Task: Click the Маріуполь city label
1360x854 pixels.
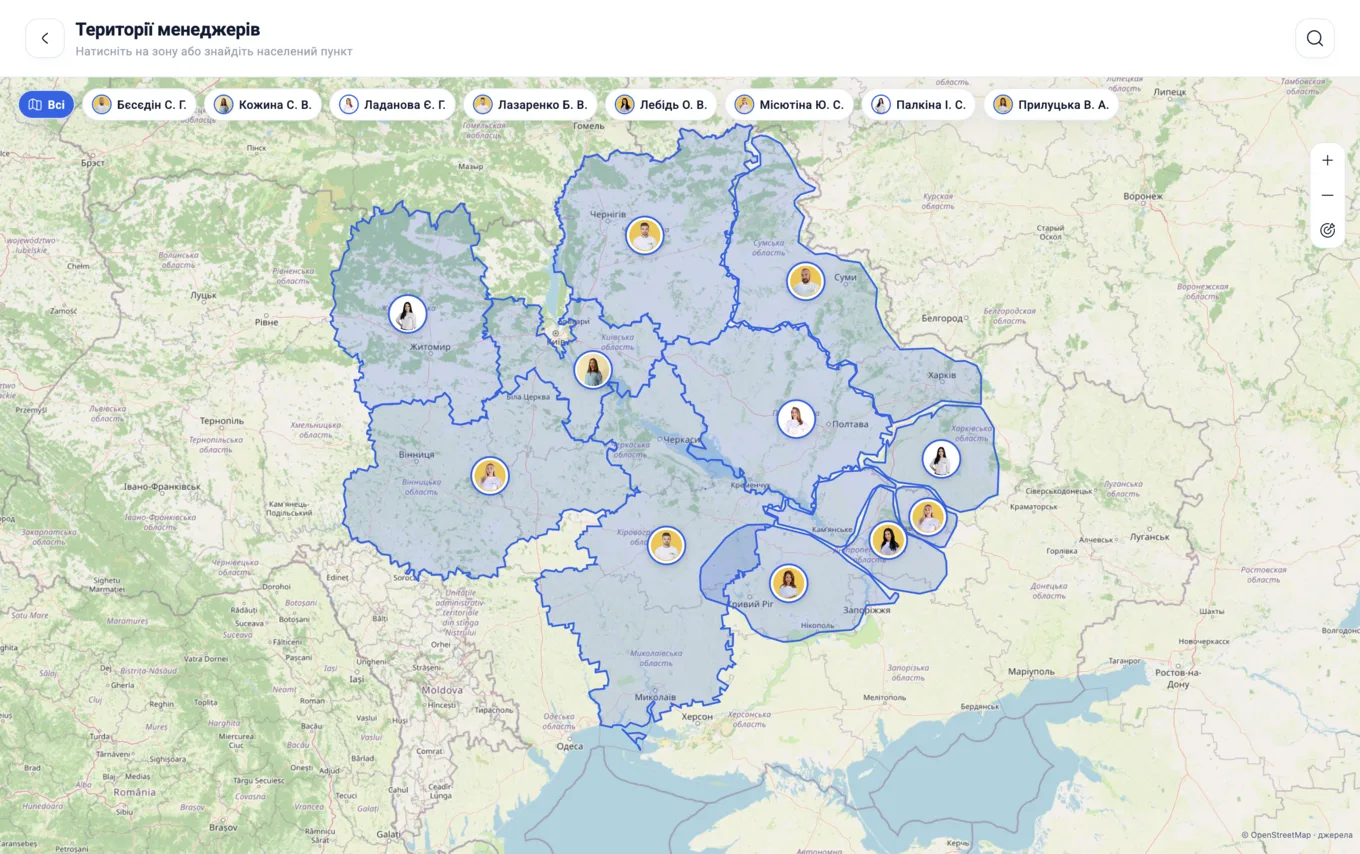Action: [x=1033, y=671]
